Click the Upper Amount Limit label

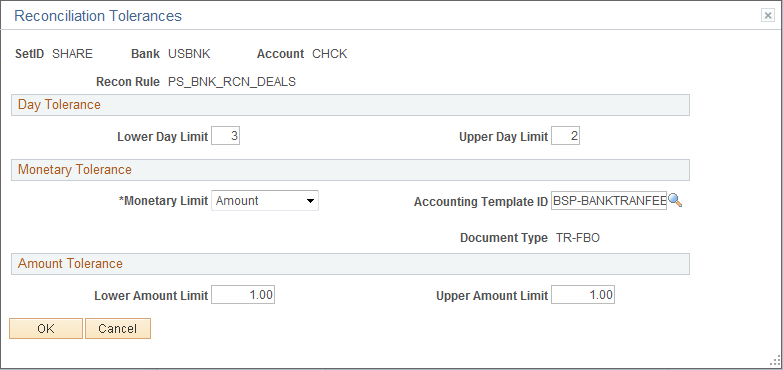492,296
